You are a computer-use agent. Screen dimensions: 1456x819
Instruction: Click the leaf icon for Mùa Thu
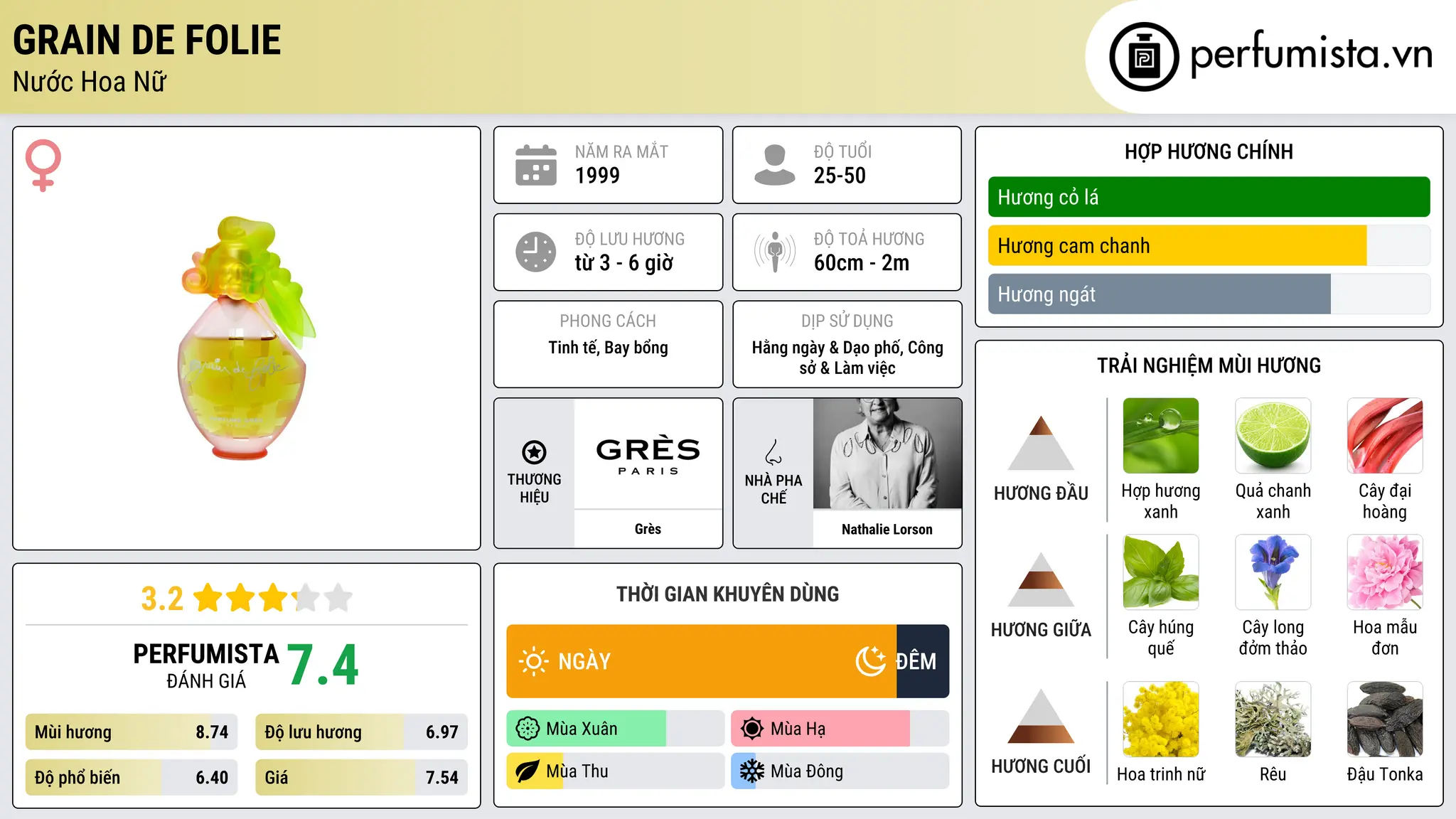[x=528, y=771]
